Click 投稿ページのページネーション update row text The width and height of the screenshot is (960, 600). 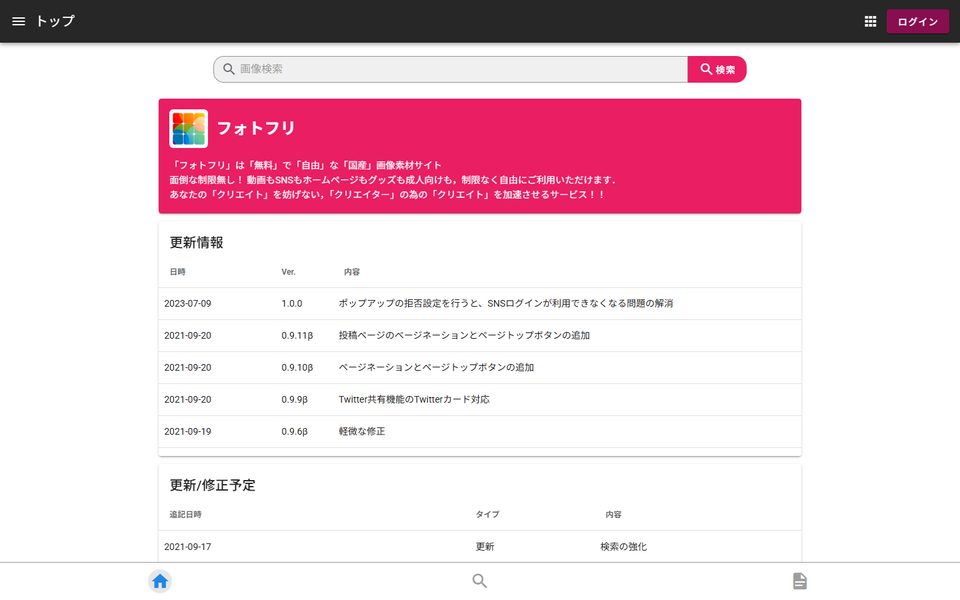point(464,336)
